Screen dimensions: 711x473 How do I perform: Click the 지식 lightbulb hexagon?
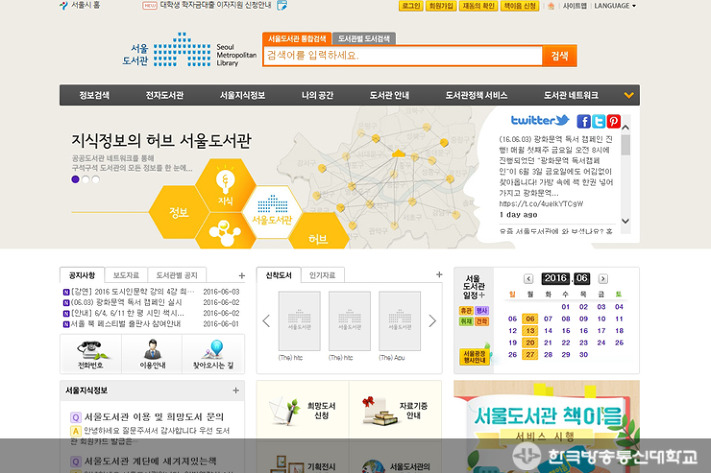point(225,185)
